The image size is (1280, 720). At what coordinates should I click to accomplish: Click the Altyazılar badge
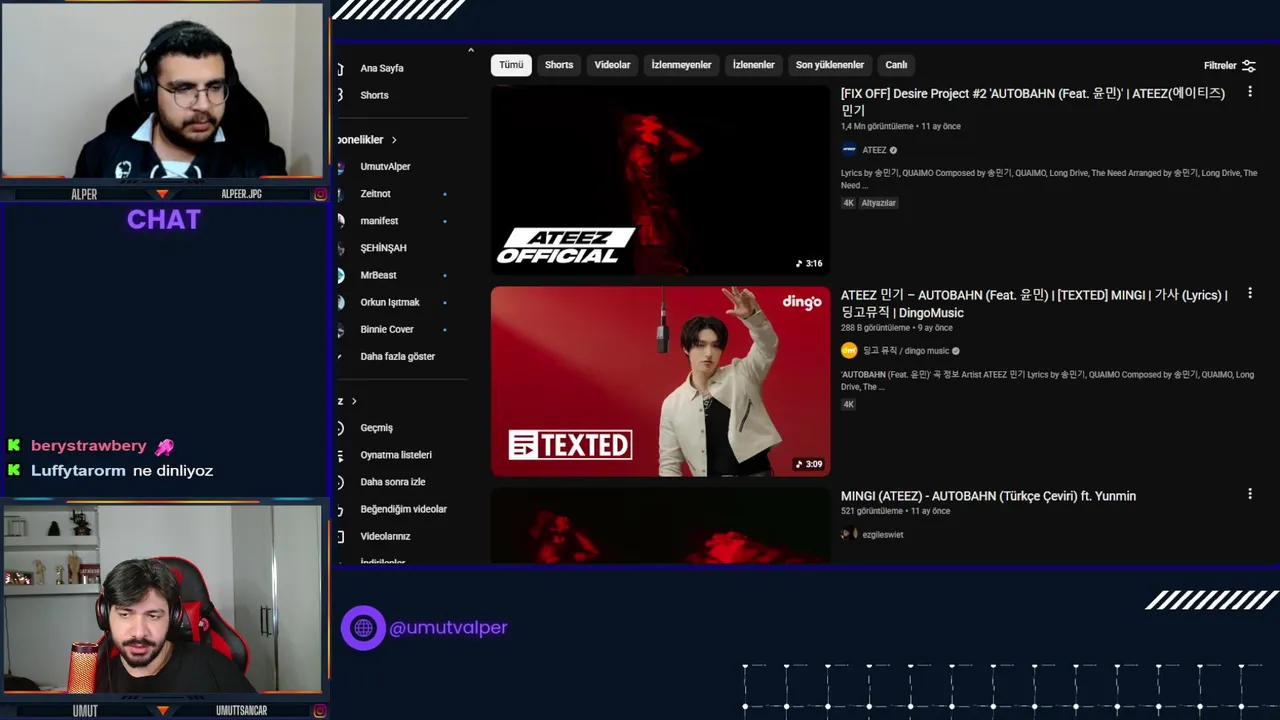pyautogui.click(x=879, y=203)
